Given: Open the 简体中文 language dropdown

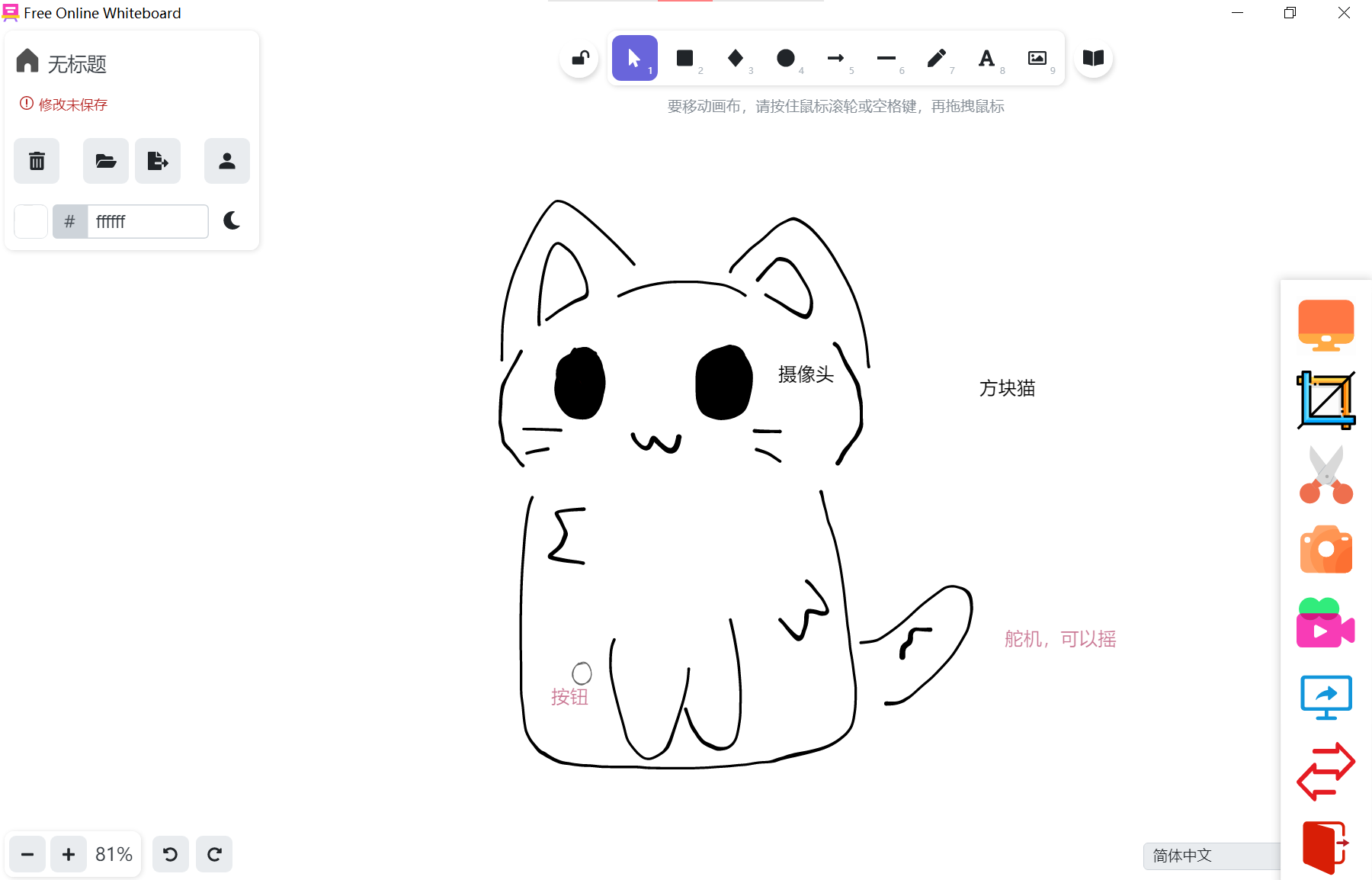Looking at the screenshot, I should 1212,856.
